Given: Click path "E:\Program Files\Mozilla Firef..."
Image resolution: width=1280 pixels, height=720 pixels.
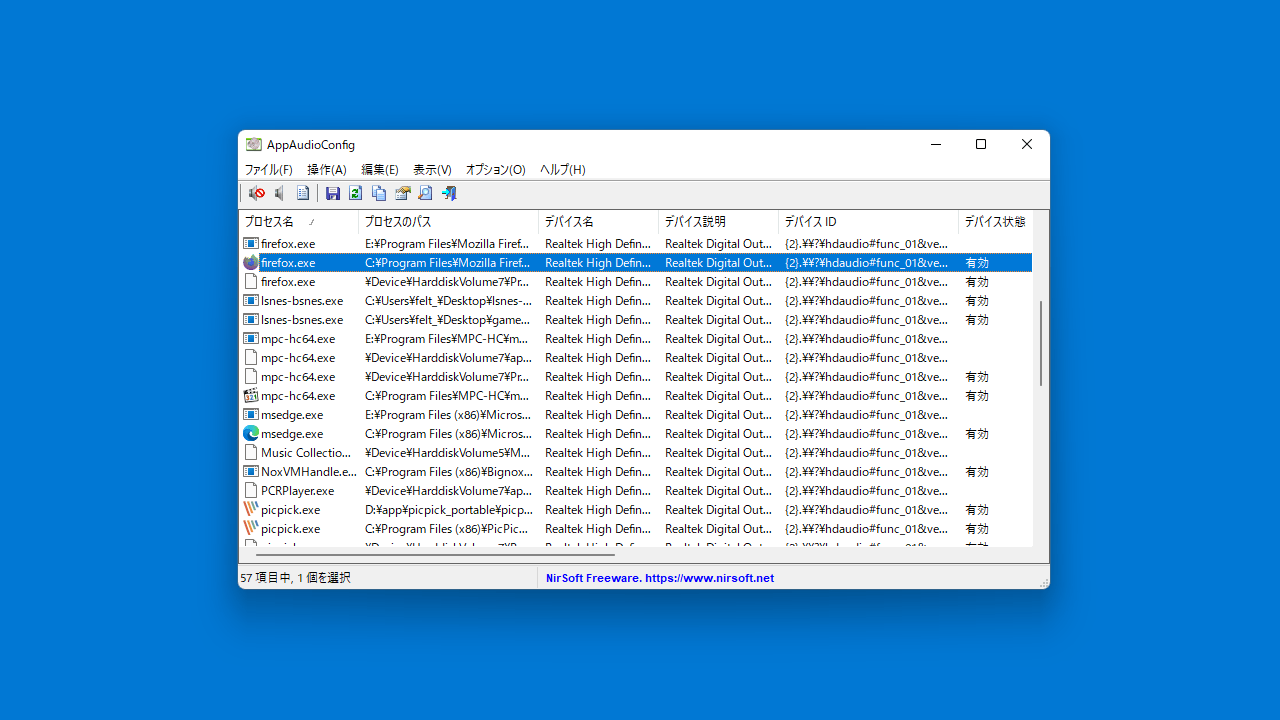Looking at the screenshot, I should (x=448, y=243).
